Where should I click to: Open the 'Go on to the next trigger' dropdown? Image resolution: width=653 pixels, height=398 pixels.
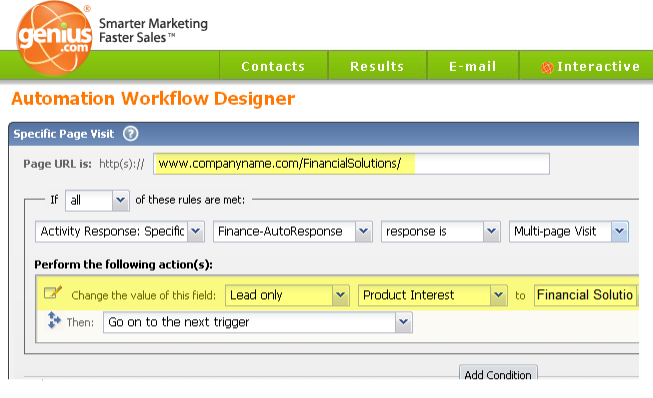258,322
